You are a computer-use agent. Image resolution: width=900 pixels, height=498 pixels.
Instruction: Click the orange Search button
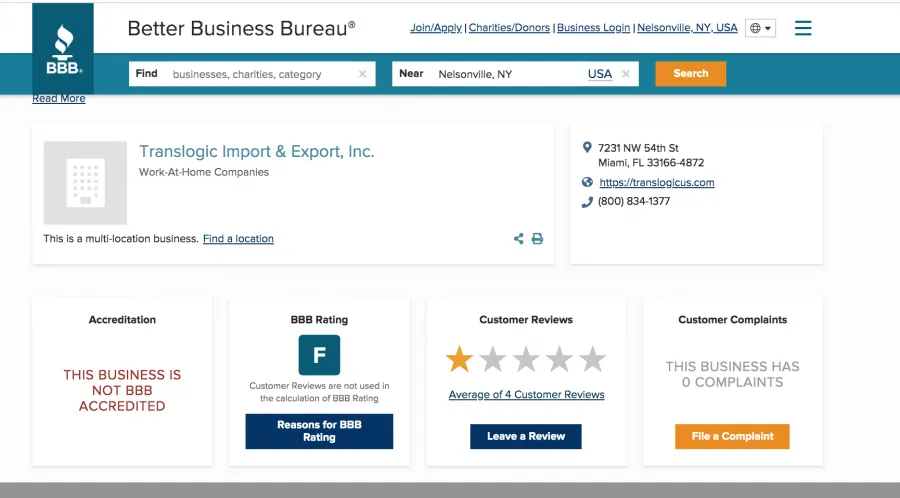pyautogui.click(x=690, y=73)
